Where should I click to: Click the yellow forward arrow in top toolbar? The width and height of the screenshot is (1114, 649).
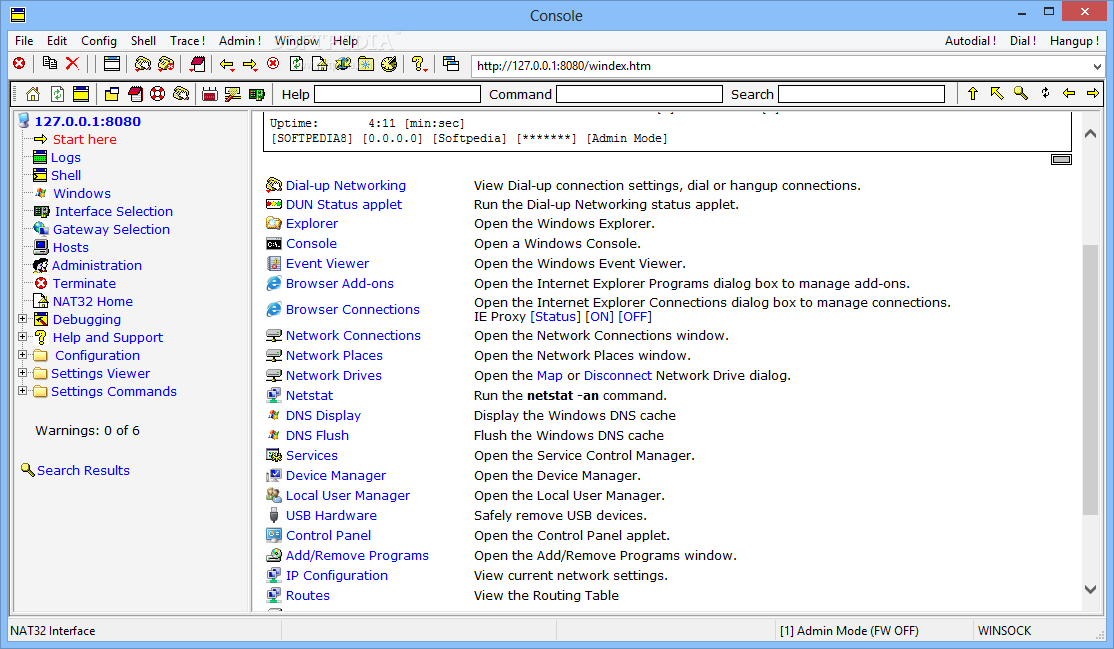point(249,65)
